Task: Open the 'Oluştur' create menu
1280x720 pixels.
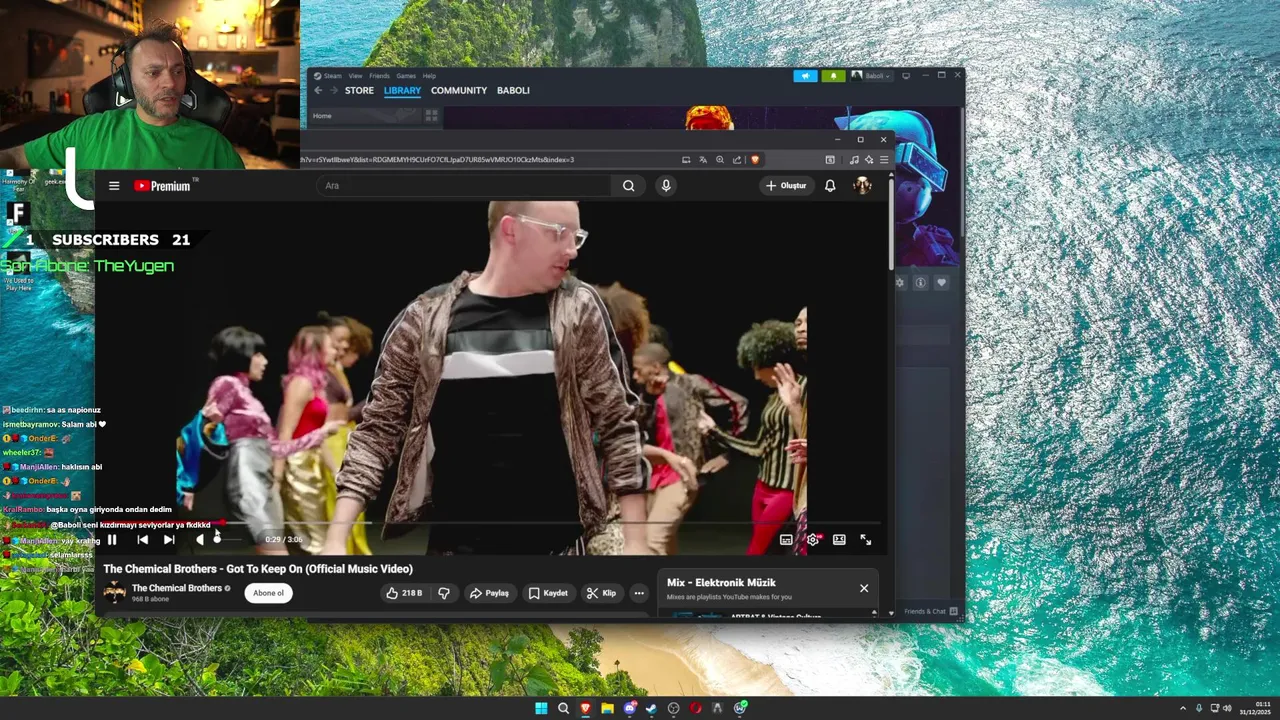Action: (786, 186)
